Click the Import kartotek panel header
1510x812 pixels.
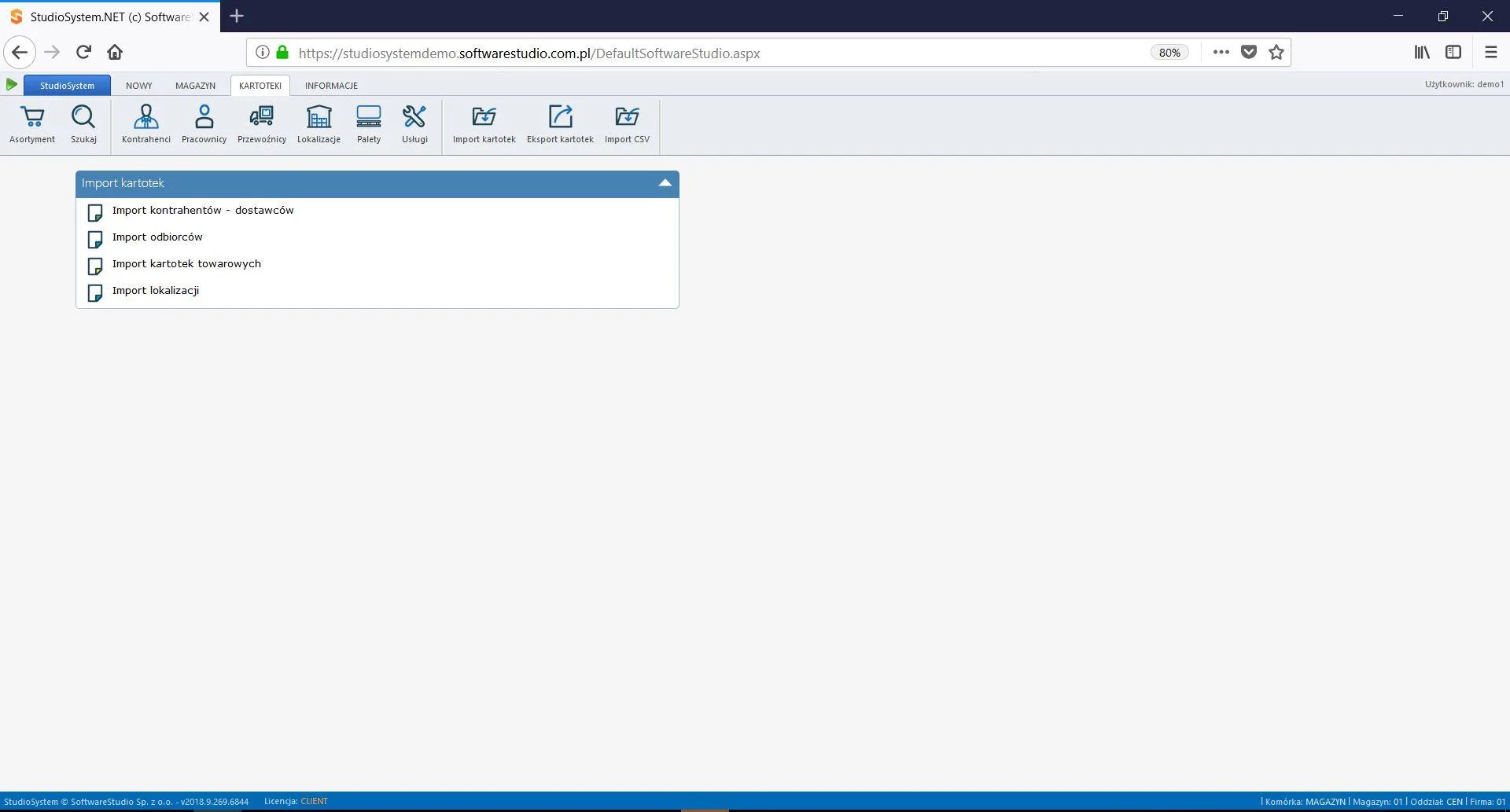377,183
